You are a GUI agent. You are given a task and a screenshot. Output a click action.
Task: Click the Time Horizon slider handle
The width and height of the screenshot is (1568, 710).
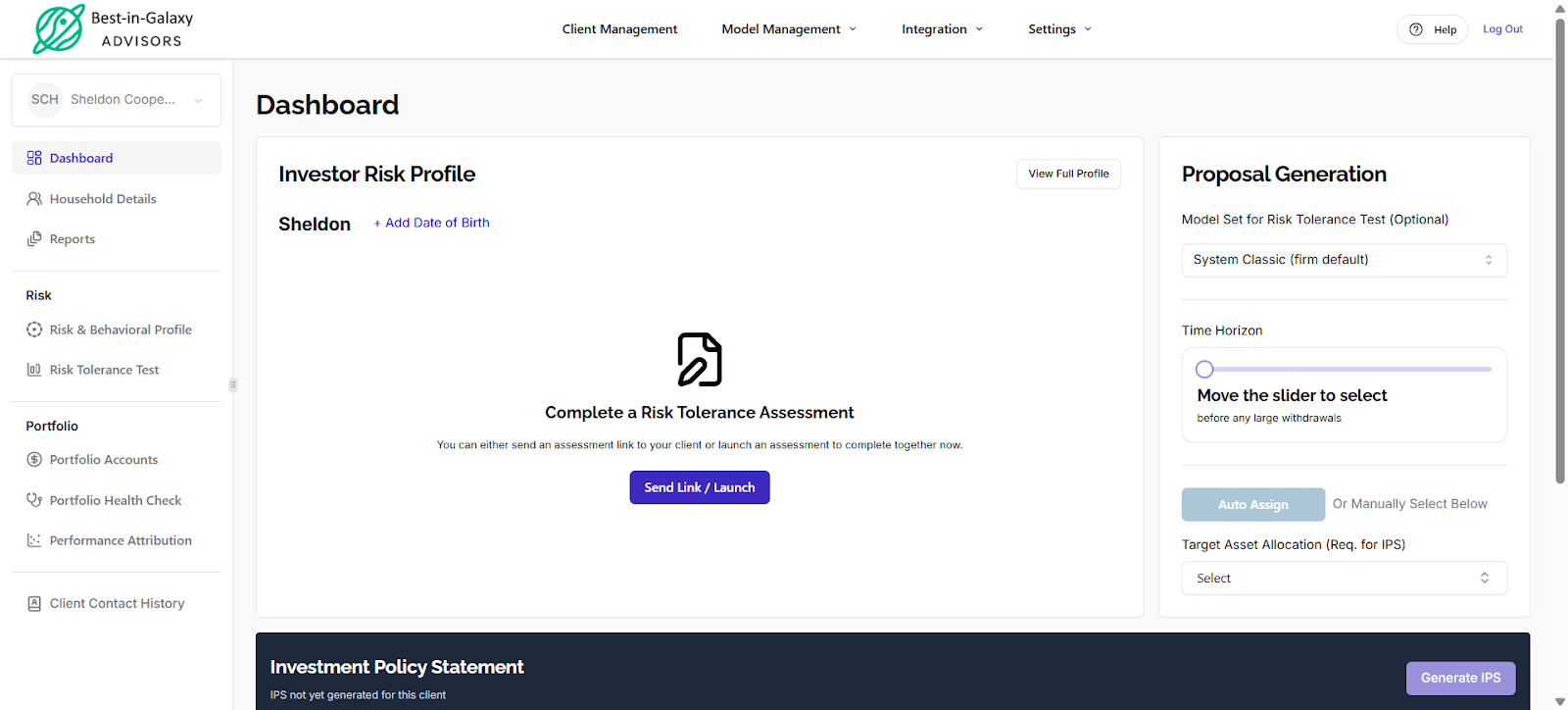click(x=1204, y=370)
